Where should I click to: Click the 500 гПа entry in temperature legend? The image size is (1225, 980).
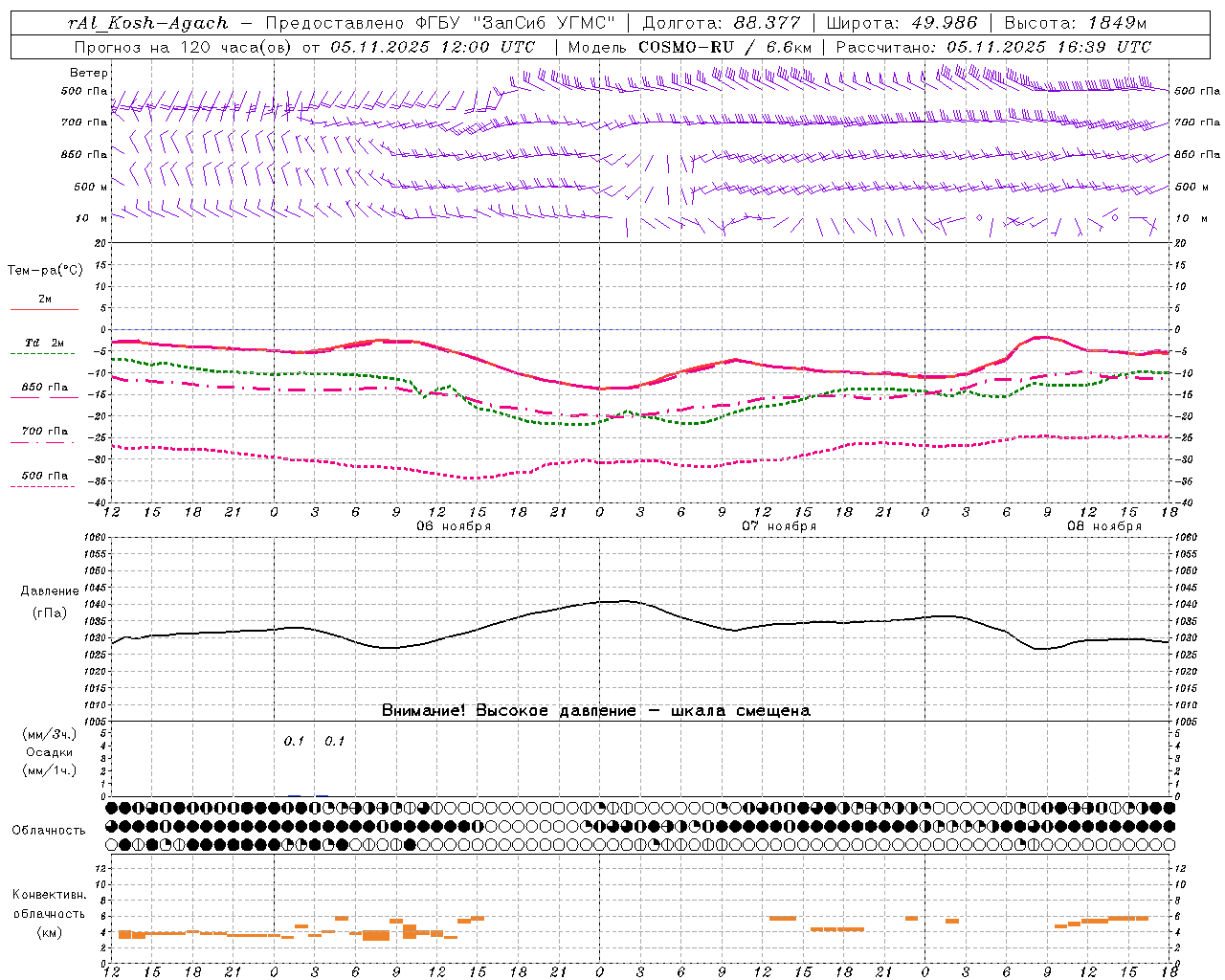(x=45, y=476)
